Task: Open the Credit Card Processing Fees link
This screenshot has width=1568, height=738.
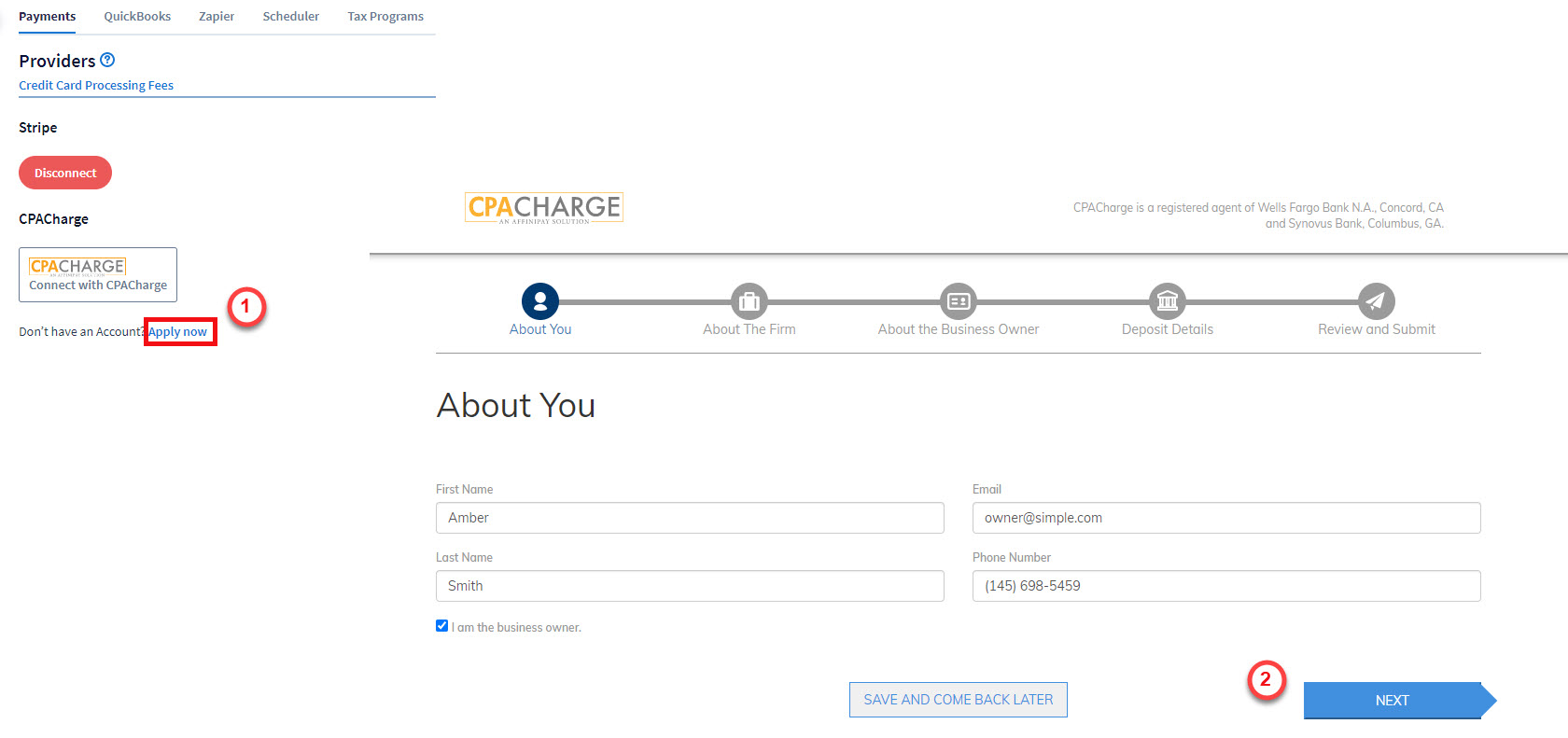Action: (96, 86)
